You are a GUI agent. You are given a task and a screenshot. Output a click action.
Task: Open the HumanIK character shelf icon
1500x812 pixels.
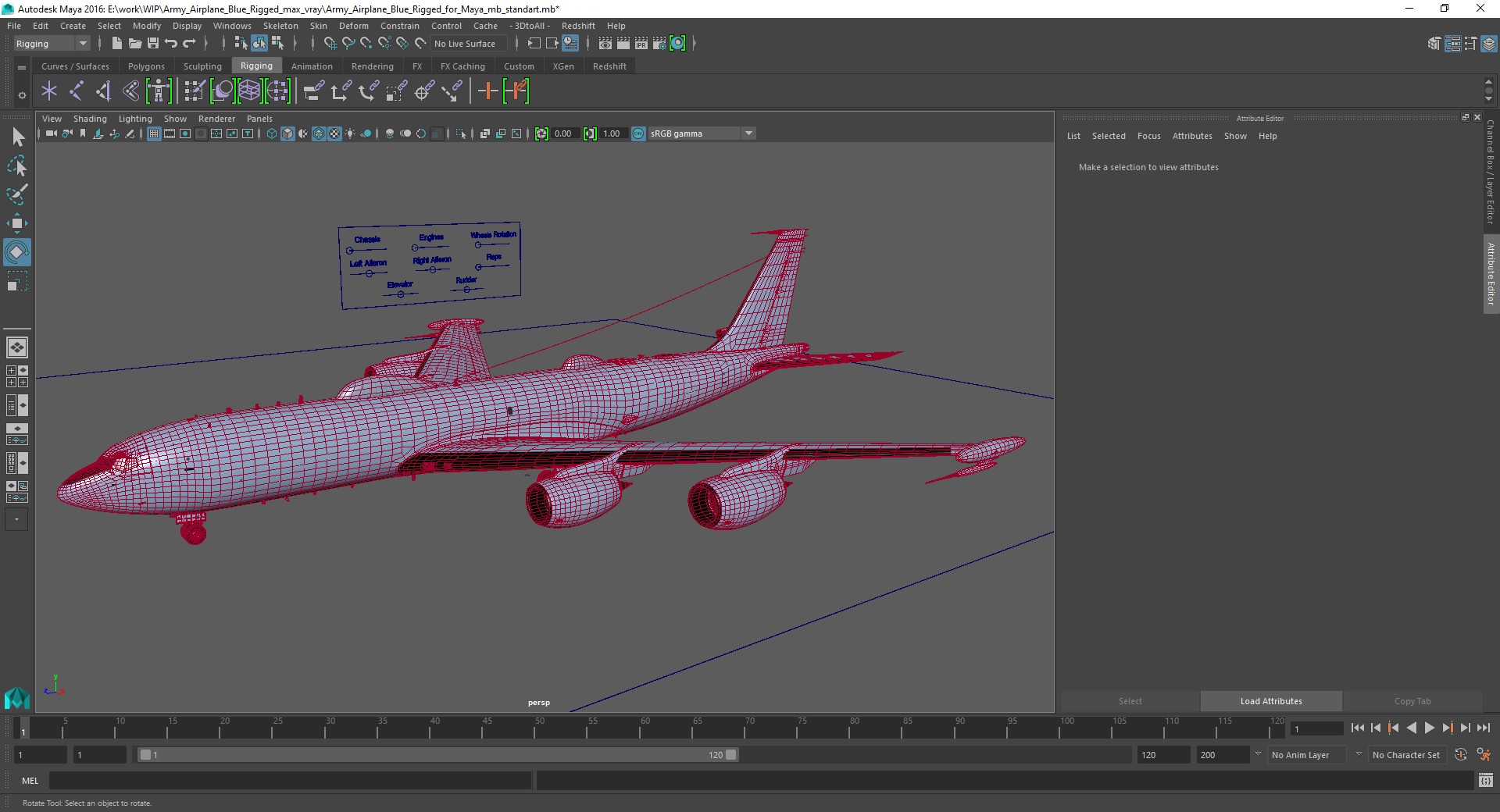tap(159, 91)
